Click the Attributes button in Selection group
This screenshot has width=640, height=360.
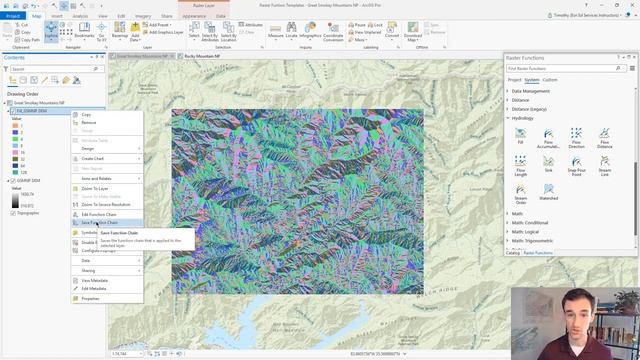251,25
